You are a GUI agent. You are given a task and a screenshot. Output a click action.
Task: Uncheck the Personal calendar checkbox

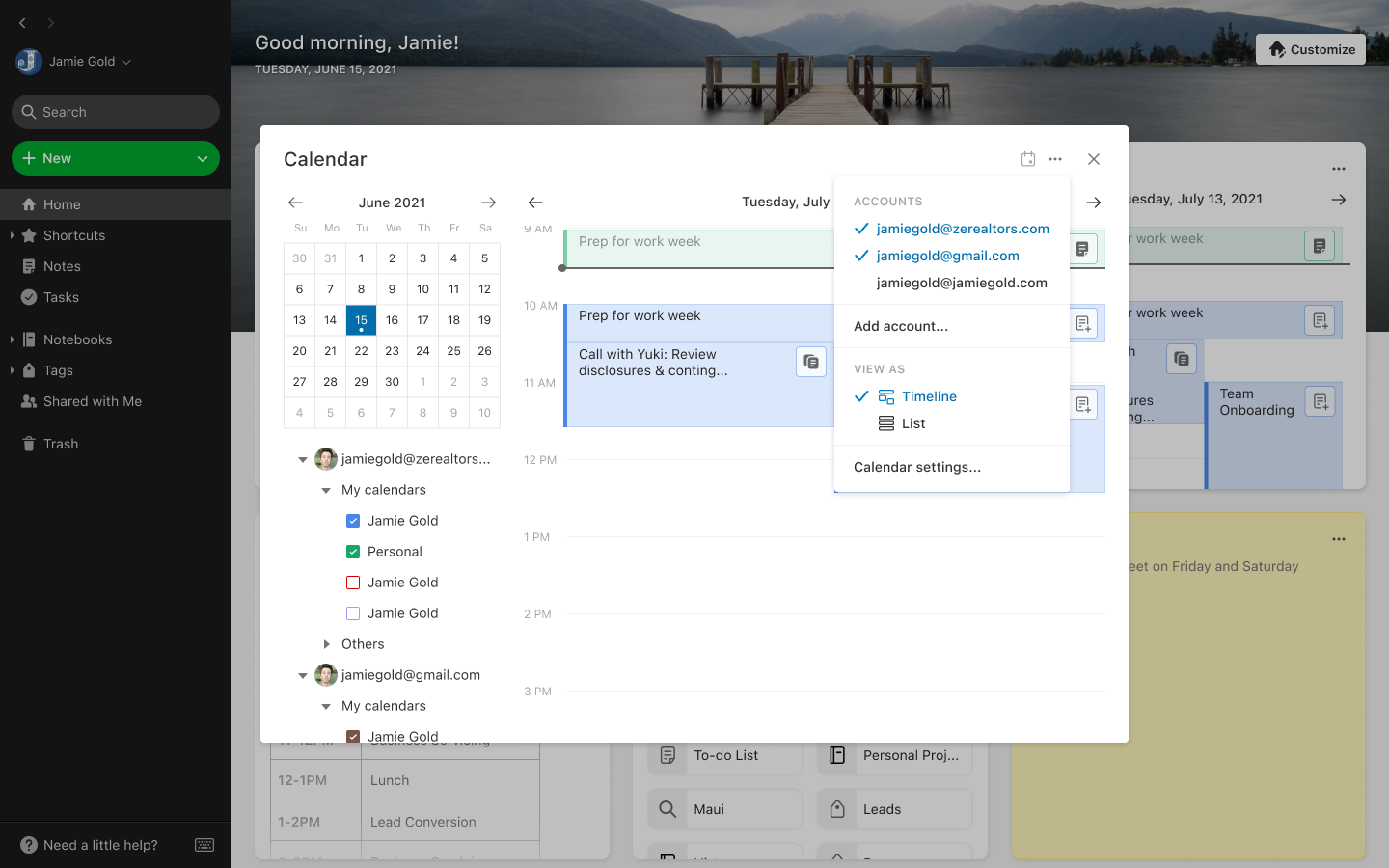click(x=353, y=552)
